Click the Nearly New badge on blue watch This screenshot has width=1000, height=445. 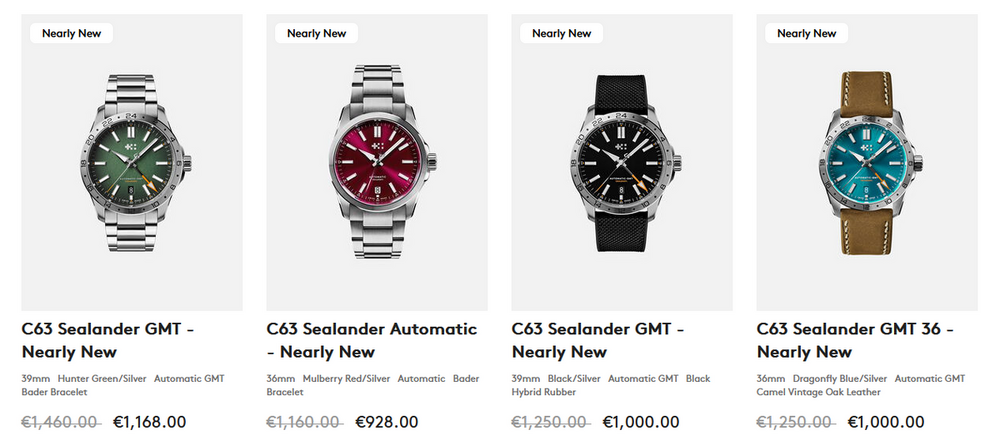tap(806, 33)
